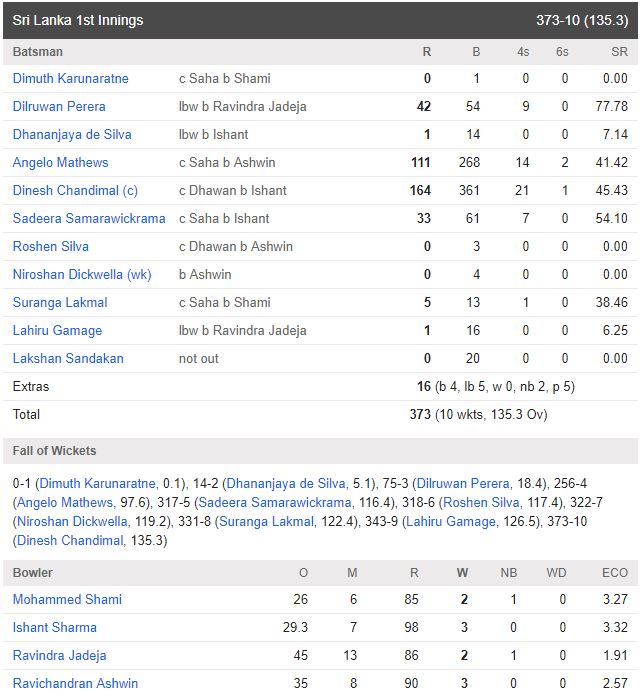Click Angelo Mathews in Fall of Wickets
Screen dimensions: 642x695
coord(65,502)
